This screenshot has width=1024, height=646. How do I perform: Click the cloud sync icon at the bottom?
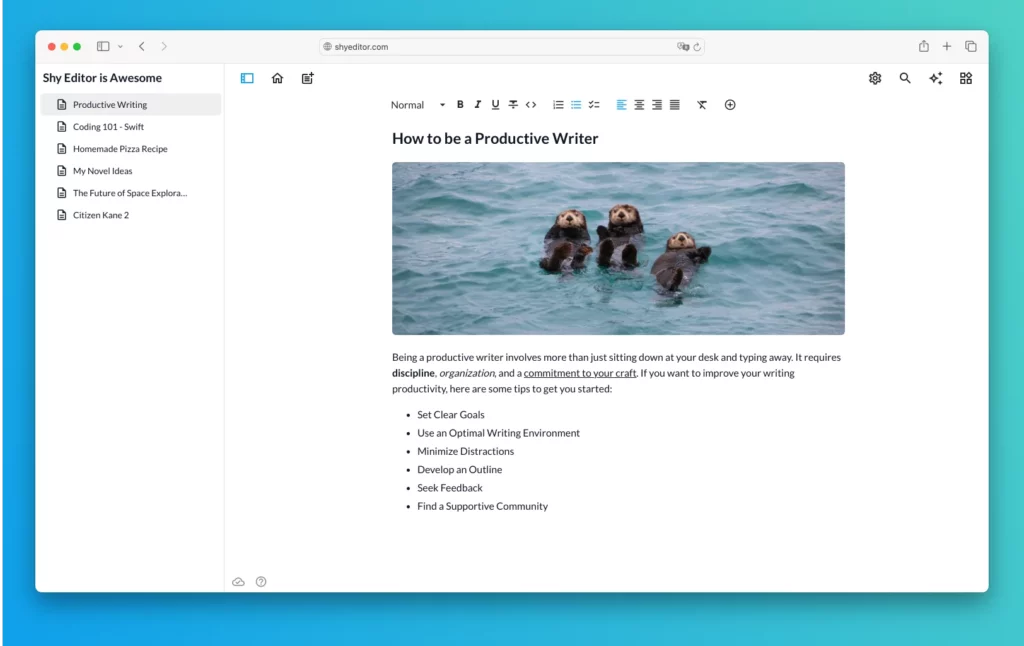coord(238,582)
